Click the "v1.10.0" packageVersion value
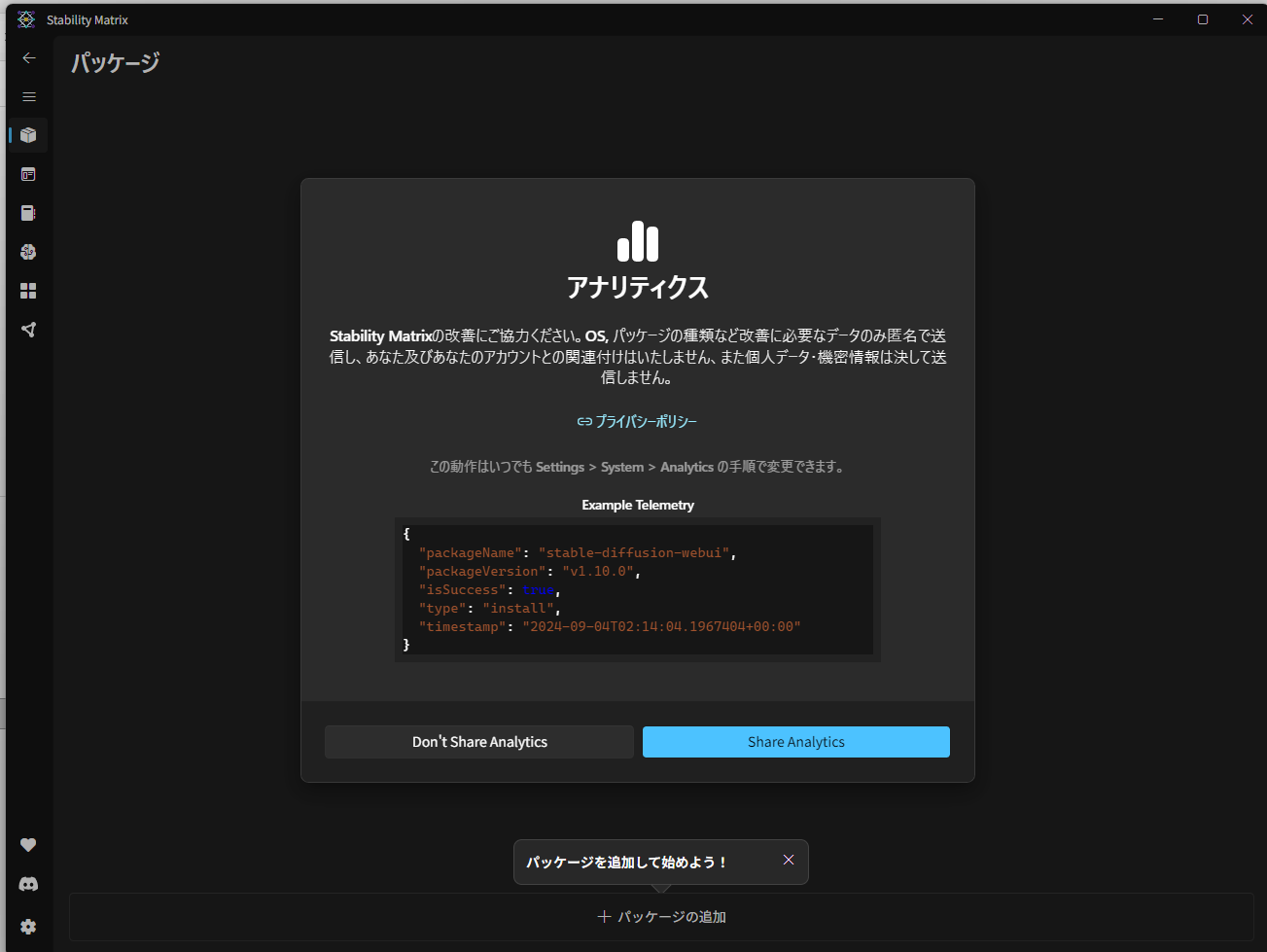This screenshot has width=1267, height=952. tap(598, 571)
